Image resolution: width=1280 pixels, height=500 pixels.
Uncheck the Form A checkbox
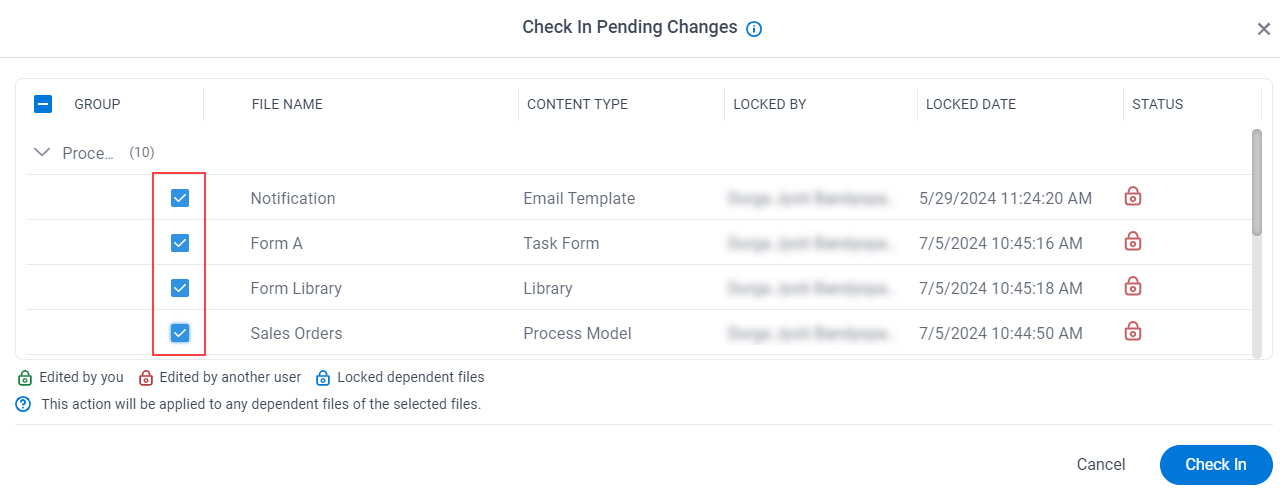[180, 243]
